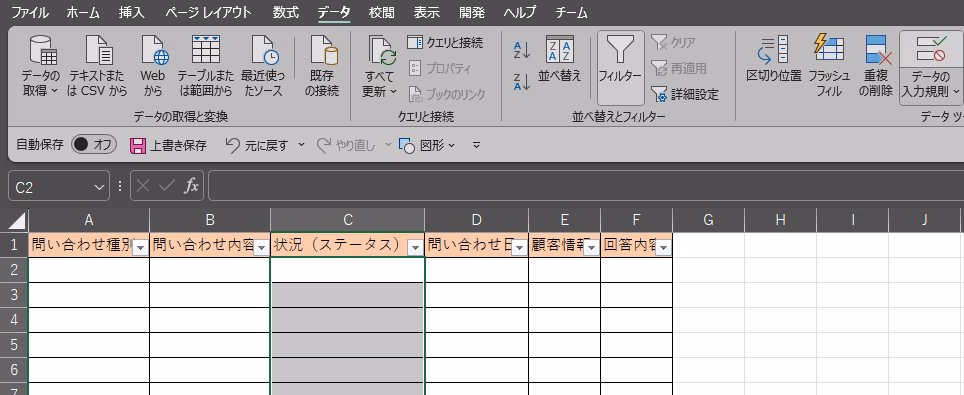
Task: Sort descending with the Z-A icon
Action: 521,81
